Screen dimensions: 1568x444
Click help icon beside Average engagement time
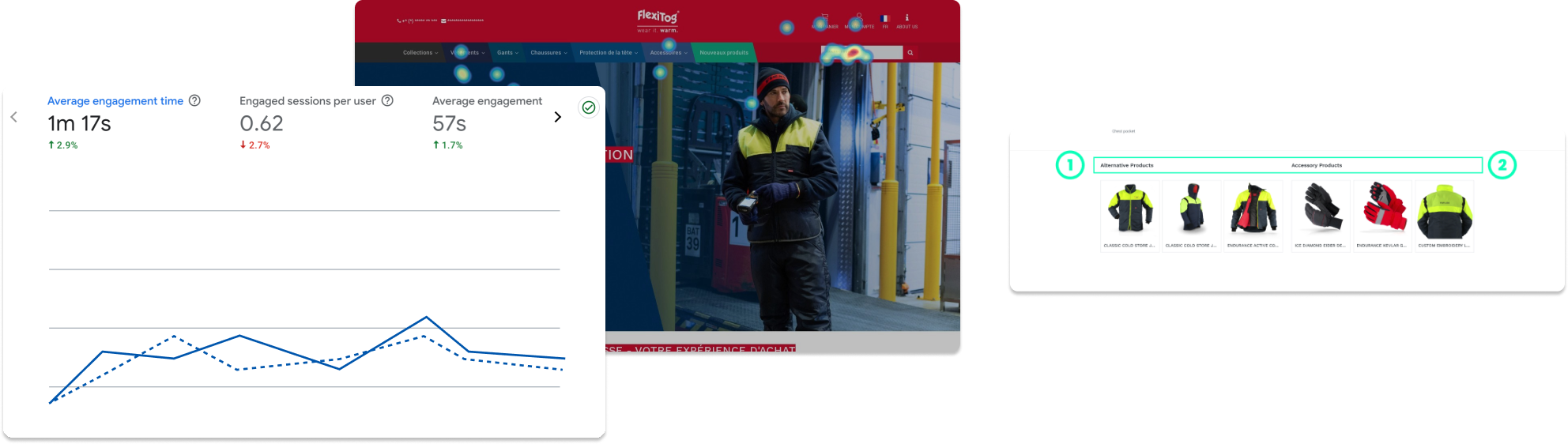click(x=194, y=100)
